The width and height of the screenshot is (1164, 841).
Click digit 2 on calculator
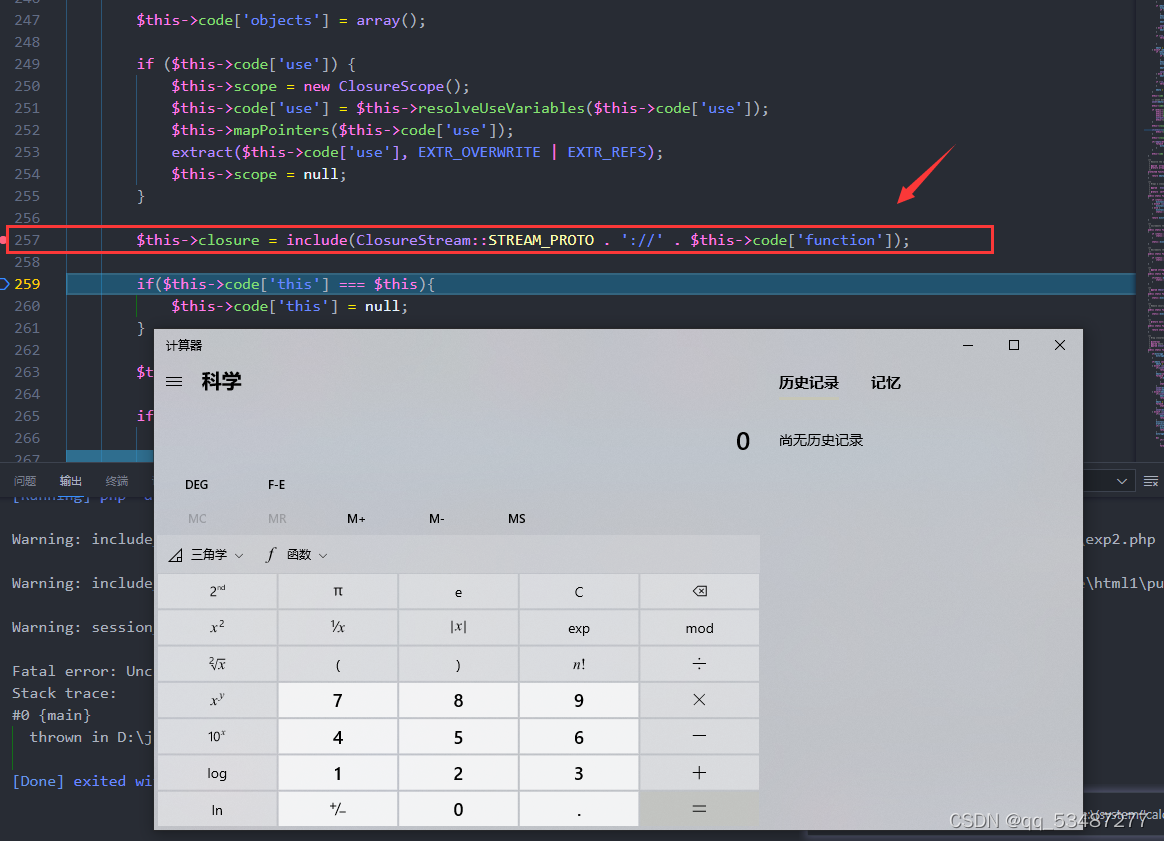pyautogui.click(x=458, y=773)
